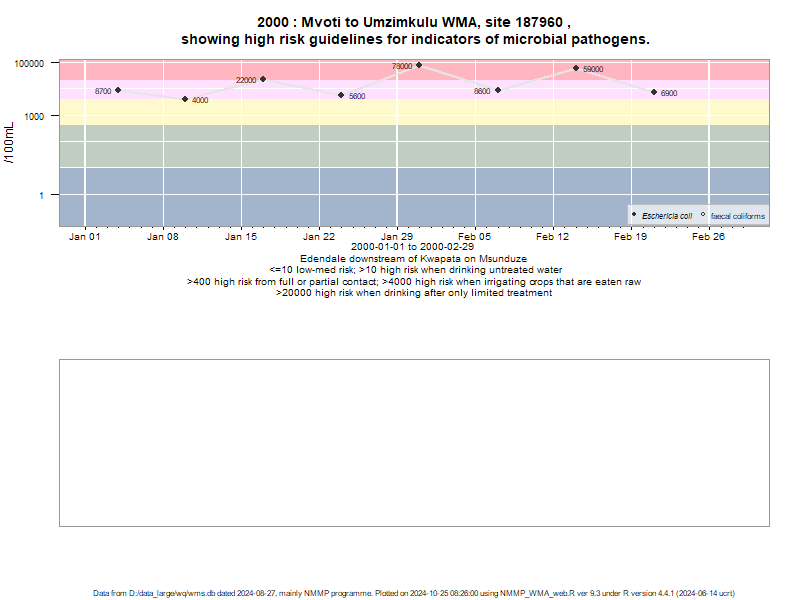Click the data point labeled 6900
The image size is (800, 600).
pos(654,92)
